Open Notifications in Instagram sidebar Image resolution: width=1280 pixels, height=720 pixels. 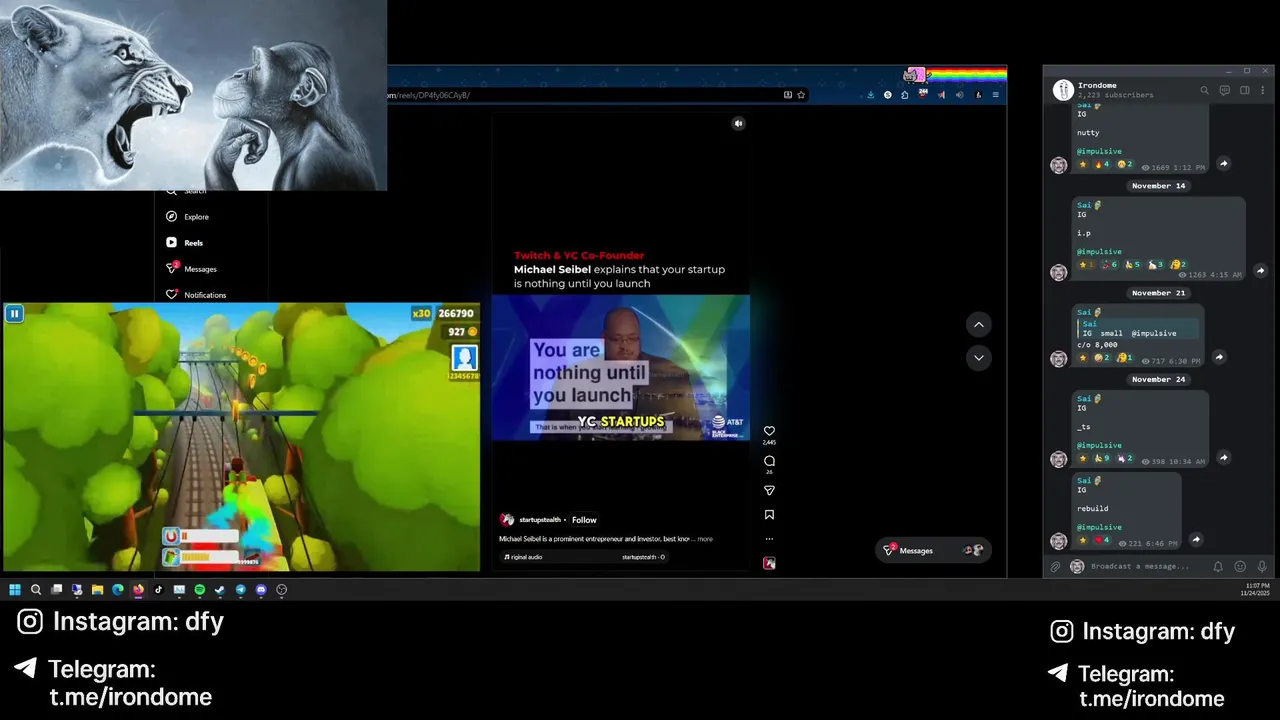pos(196,295)
